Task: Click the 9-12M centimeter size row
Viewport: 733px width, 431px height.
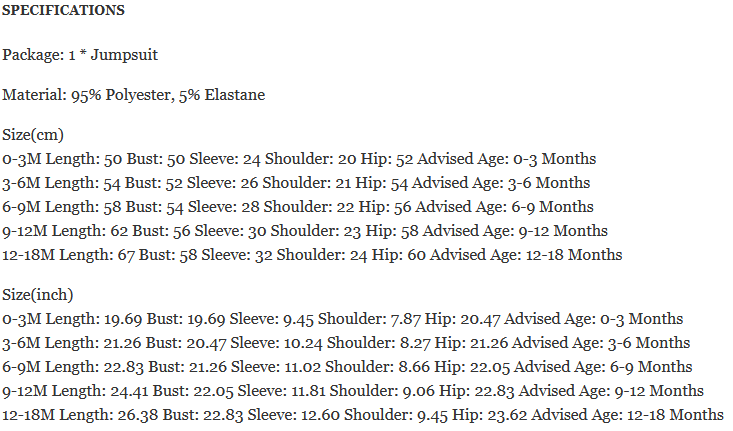Action: (305, 231)
